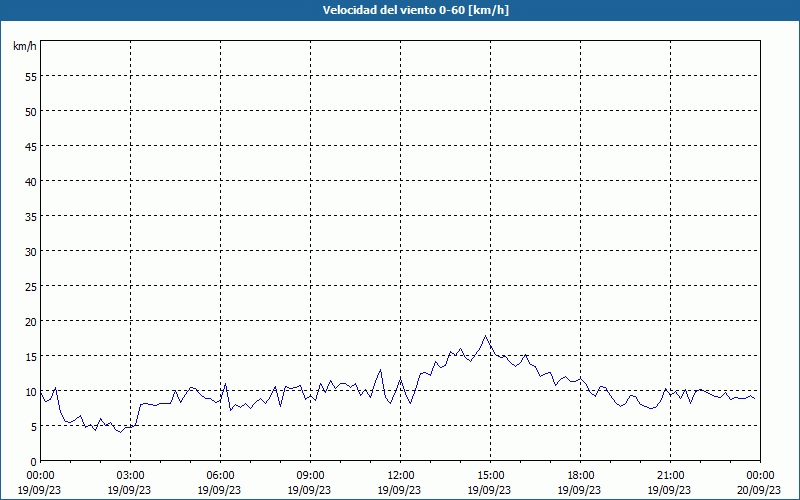Click the y-axis label 30
Screen dimensions: 800x500
pyautogui.click(x=31, y=252)
